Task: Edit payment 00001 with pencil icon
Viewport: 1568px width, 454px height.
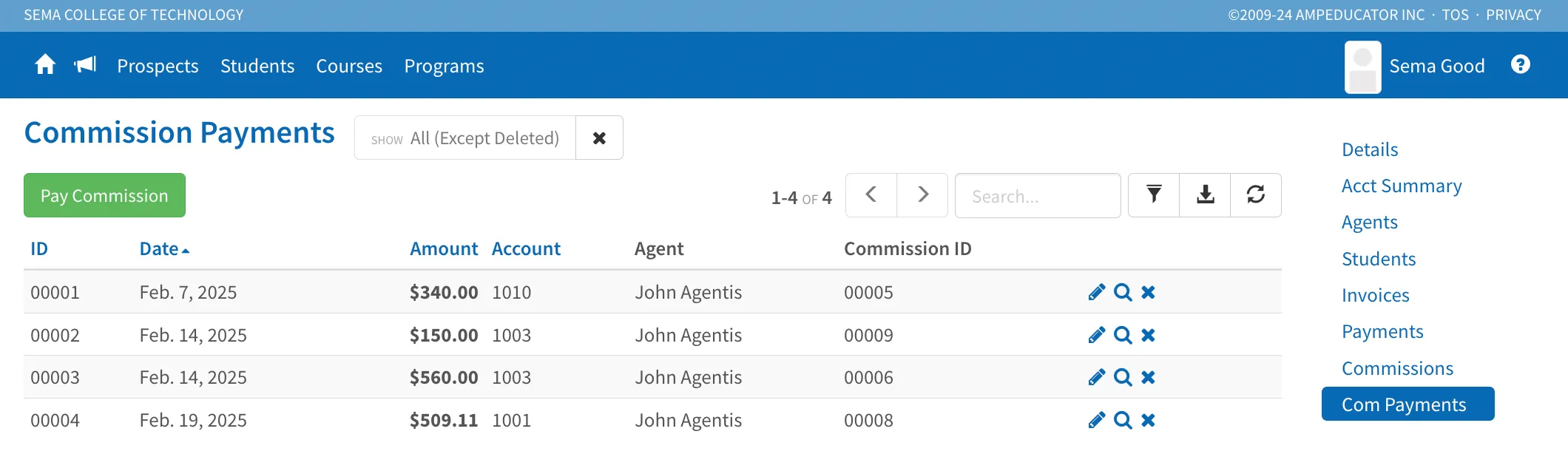Action: coord(1097,292)
